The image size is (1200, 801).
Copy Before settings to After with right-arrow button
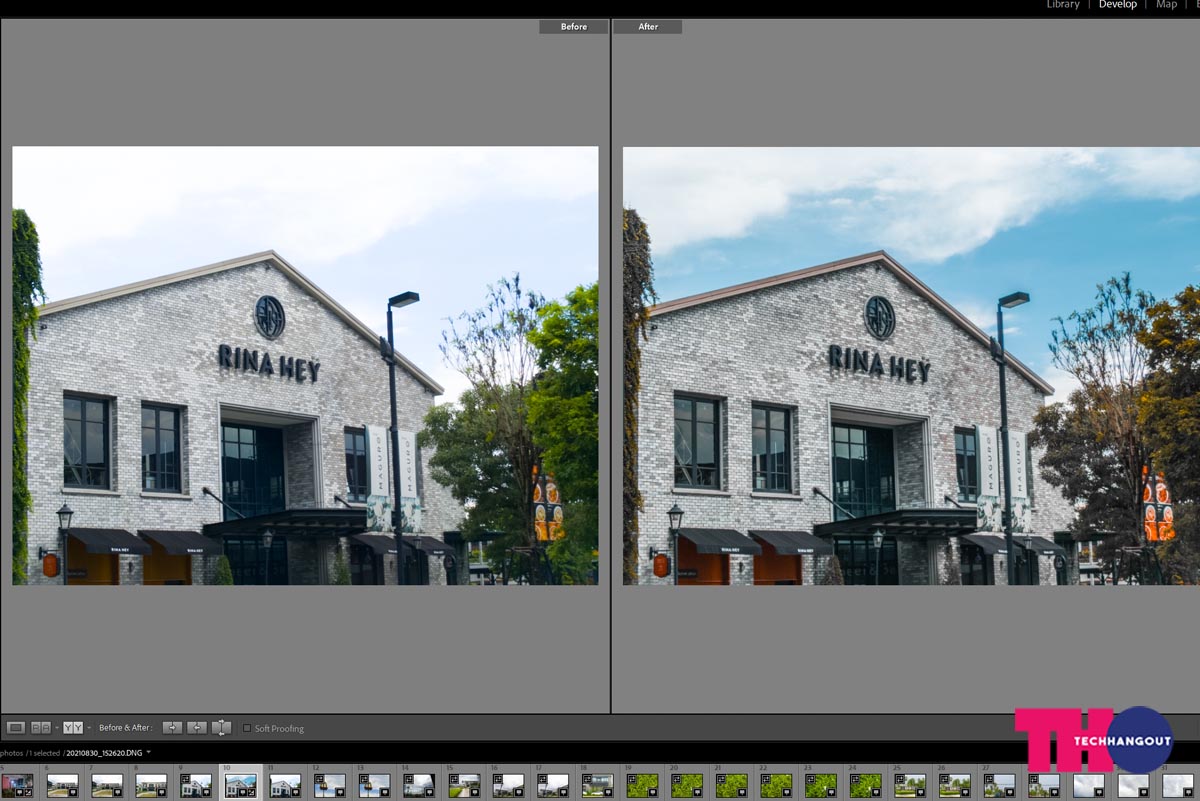coord(172,728)
